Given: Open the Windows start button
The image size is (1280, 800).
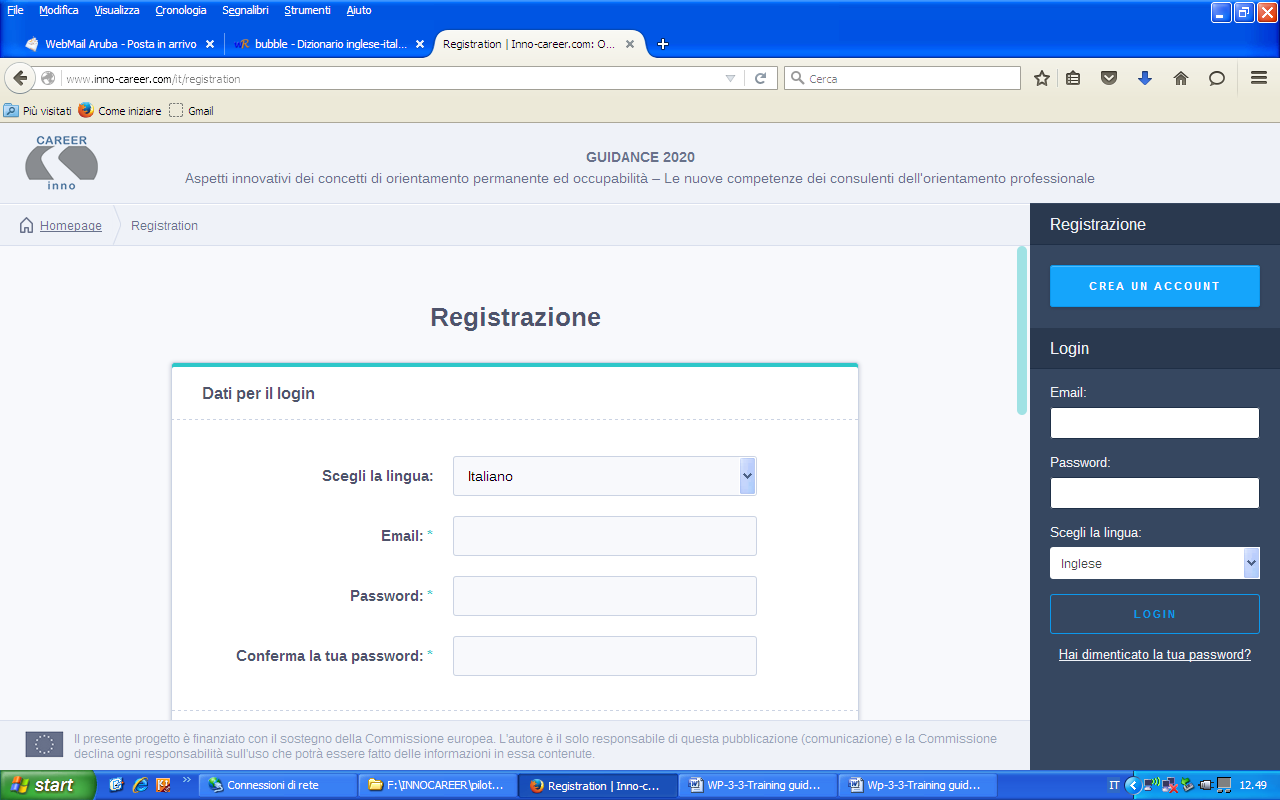Looking at the screenshot, I should coord(48,785).
